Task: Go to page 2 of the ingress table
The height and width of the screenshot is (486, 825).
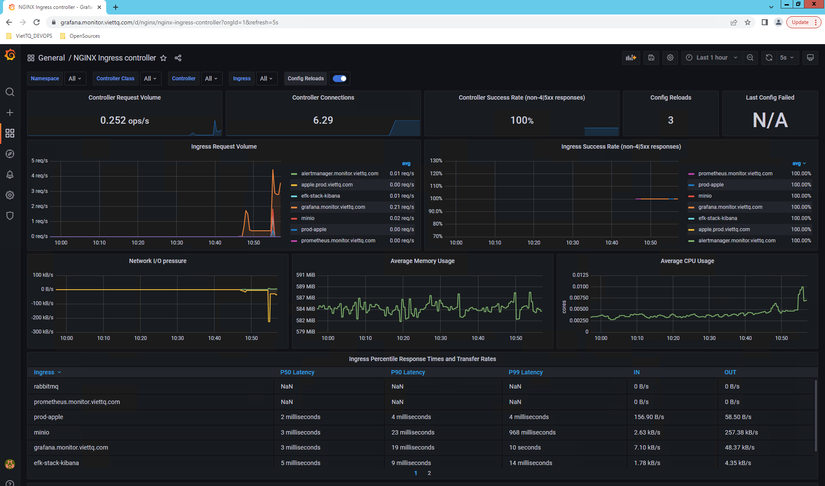Action: click(x=429, y=473)
